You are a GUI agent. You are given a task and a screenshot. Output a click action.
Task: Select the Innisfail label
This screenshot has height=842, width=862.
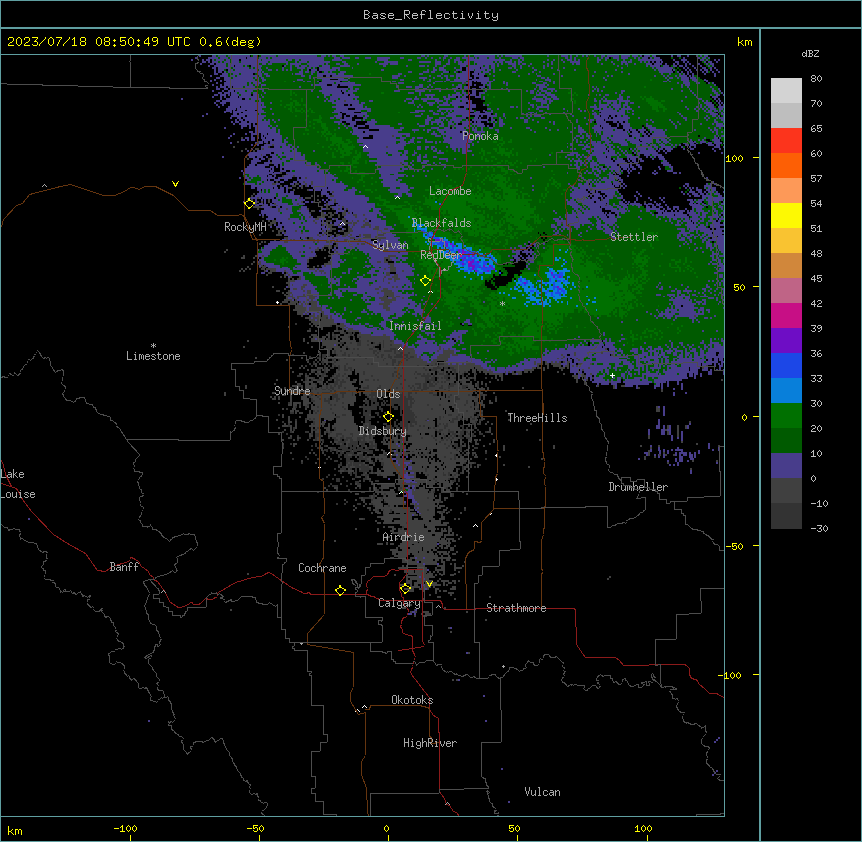click(415, 326)
